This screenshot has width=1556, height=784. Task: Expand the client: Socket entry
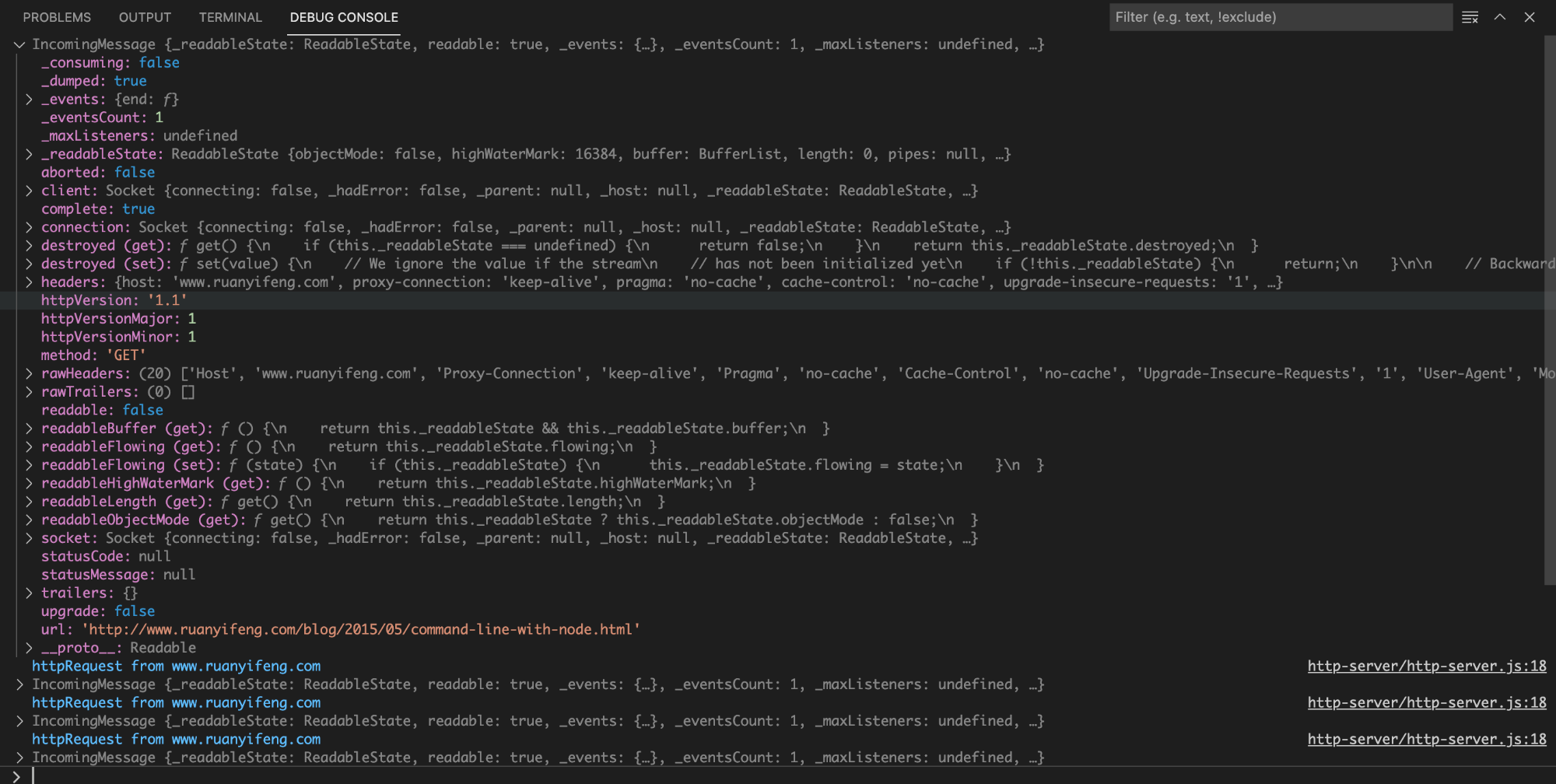click(29, 191)
